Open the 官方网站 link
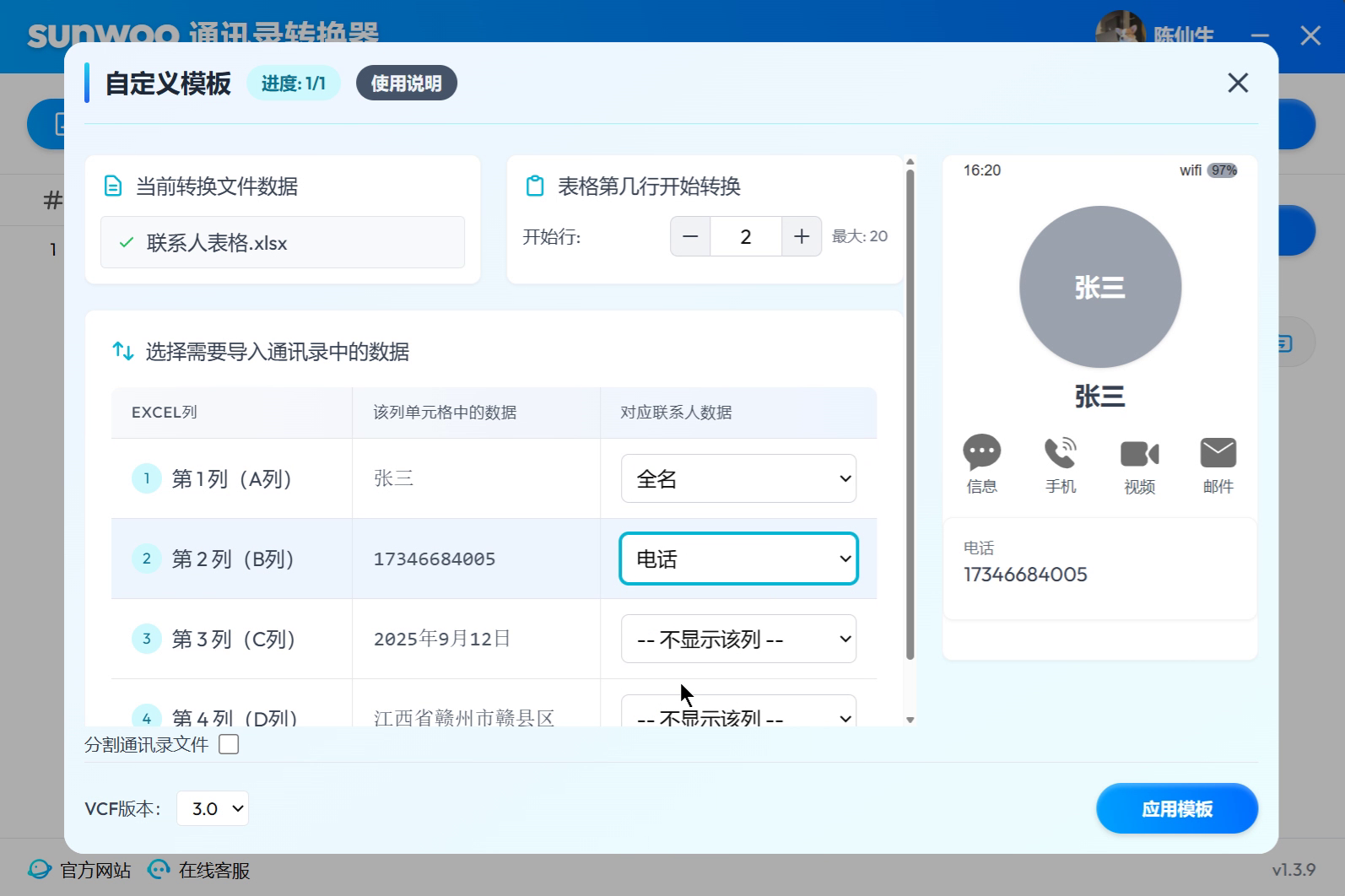 pos(95,870)
